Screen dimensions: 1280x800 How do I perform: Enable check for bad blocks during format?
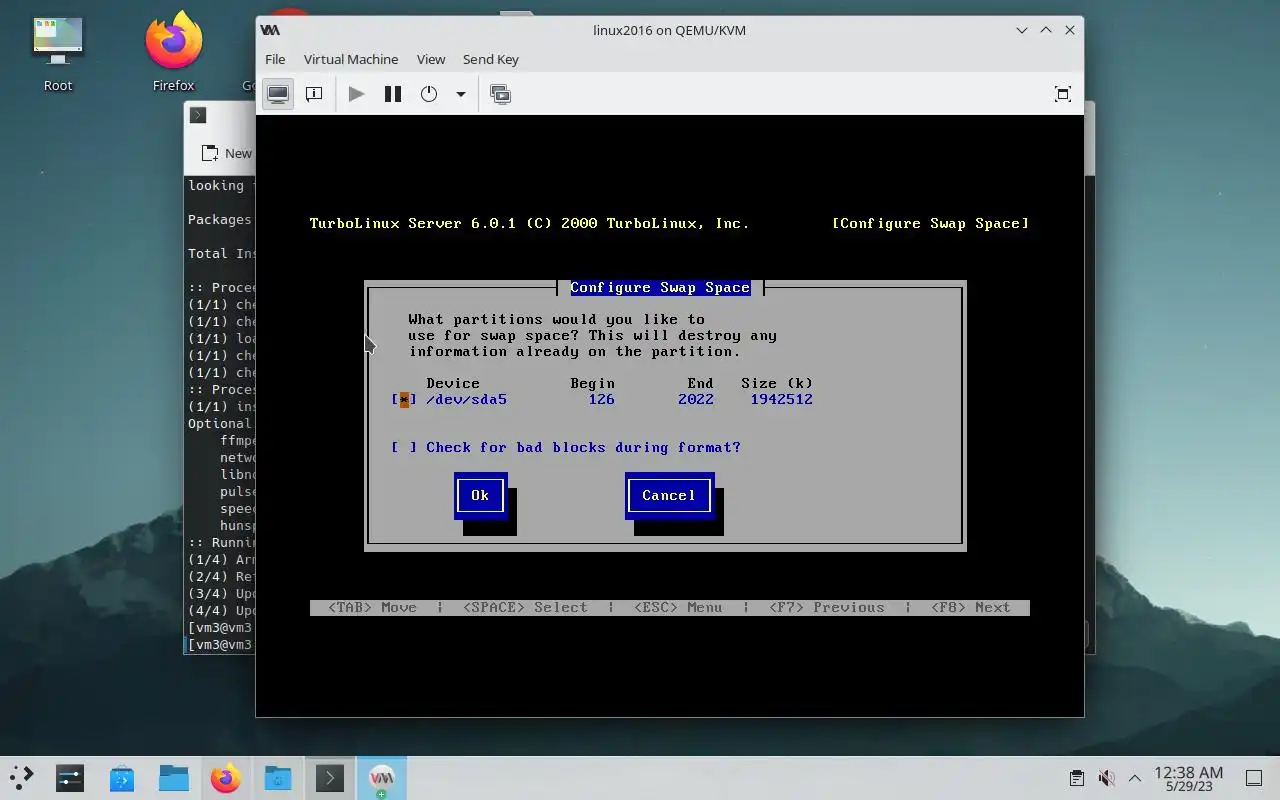(x=404, y=448)
